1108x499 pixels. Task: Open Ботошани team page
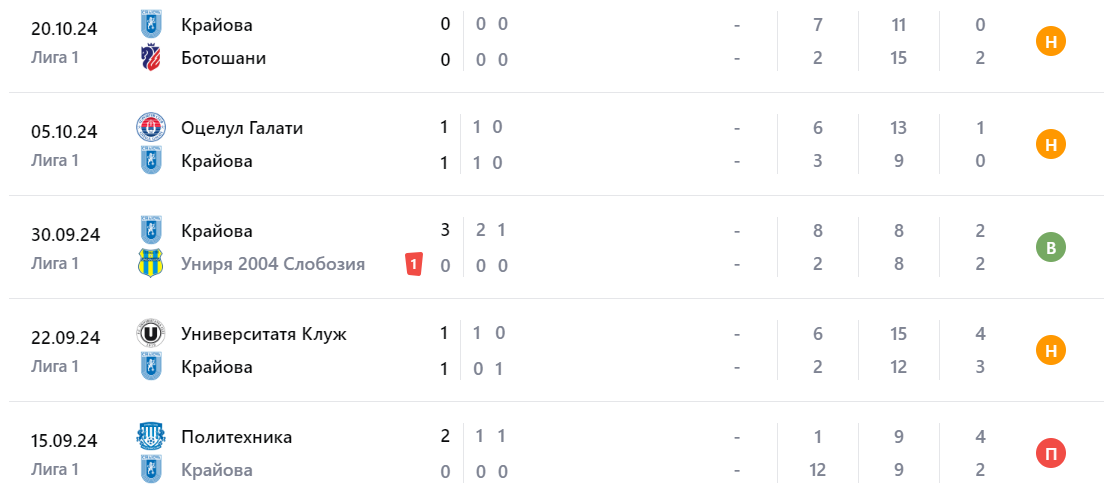click(224, 58)
